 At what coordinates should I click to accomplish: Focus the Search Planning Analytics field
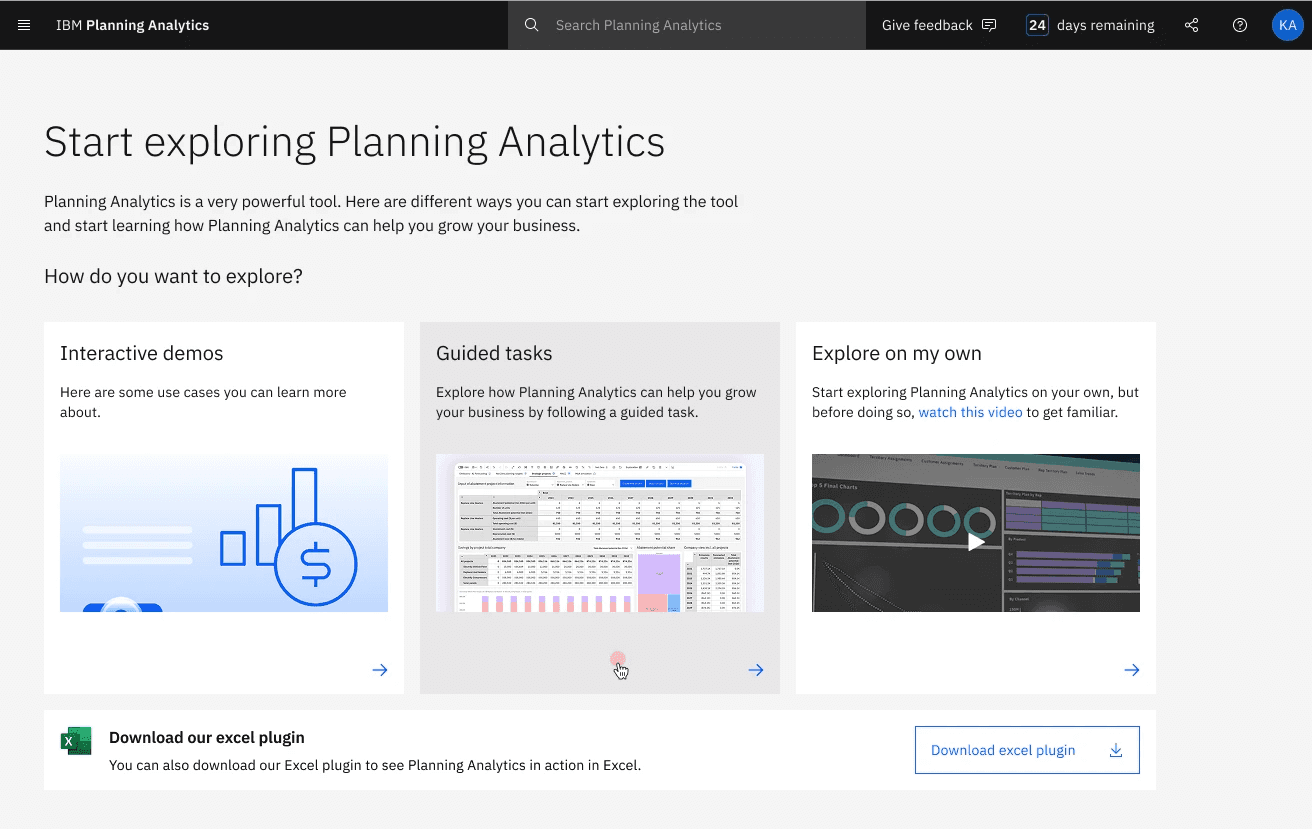pos(700,25)
